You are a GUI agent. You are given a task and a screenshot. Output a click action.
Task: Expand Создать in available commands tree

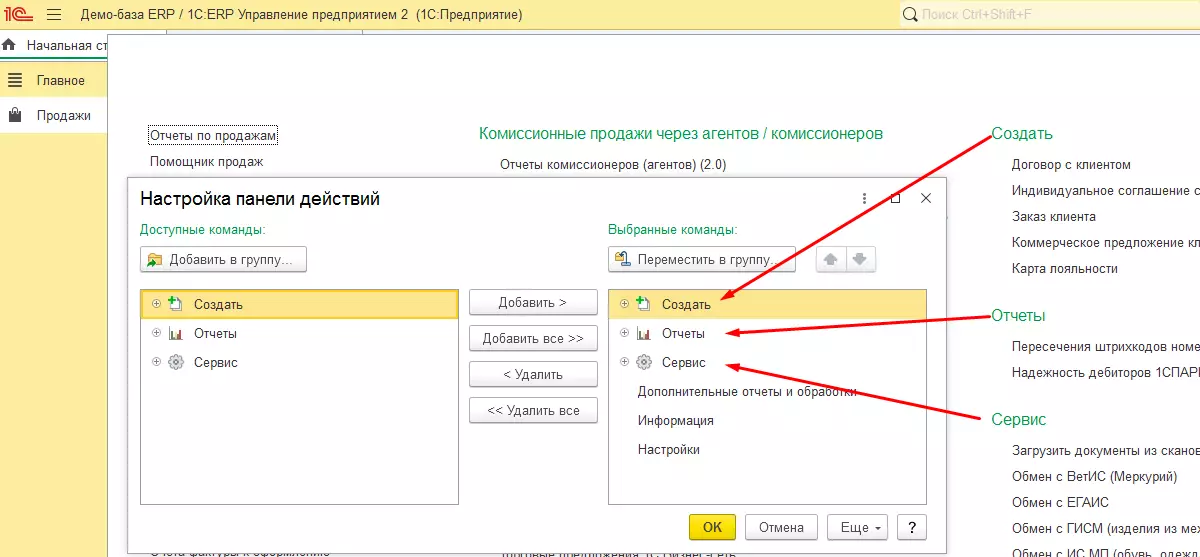point(156,304)
